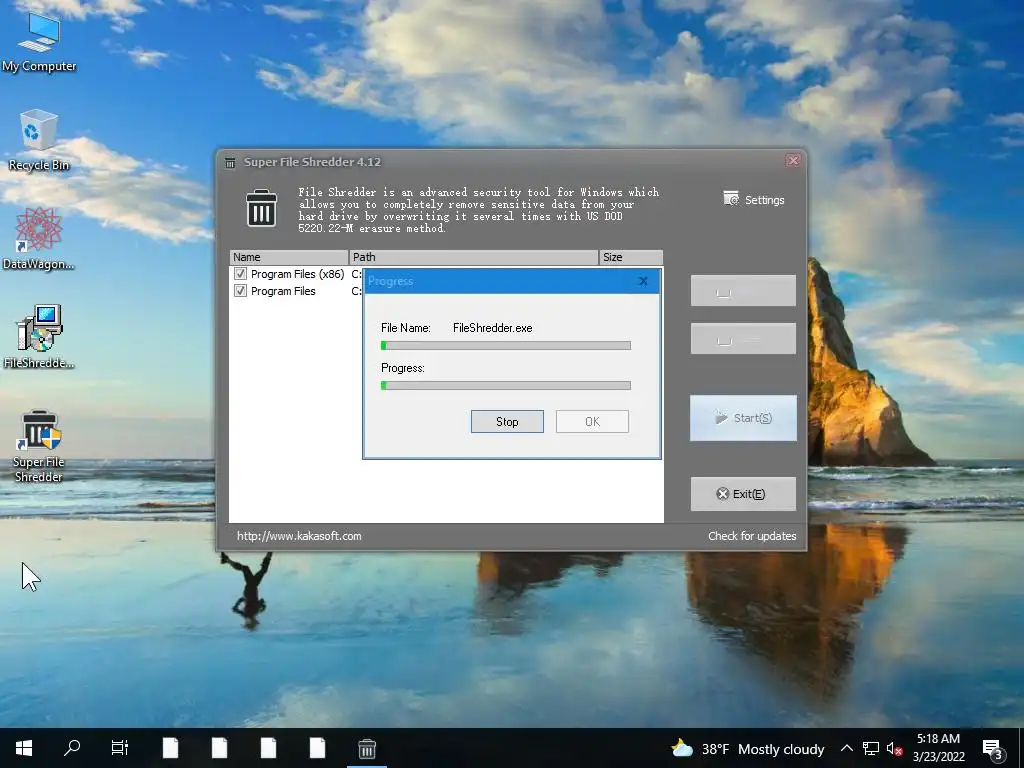Open My Computer desktop icon
1024x768 pixels.
click(x=39, y=42)
